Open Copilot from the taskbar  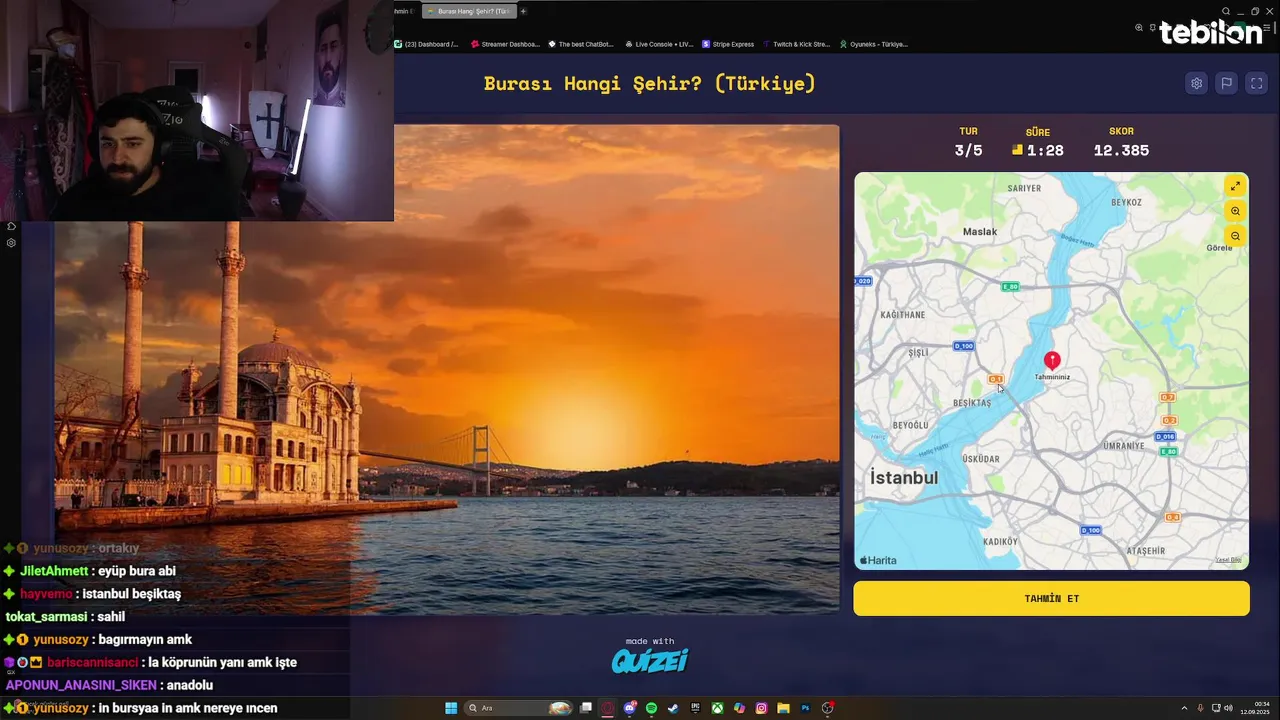point(739,708)
